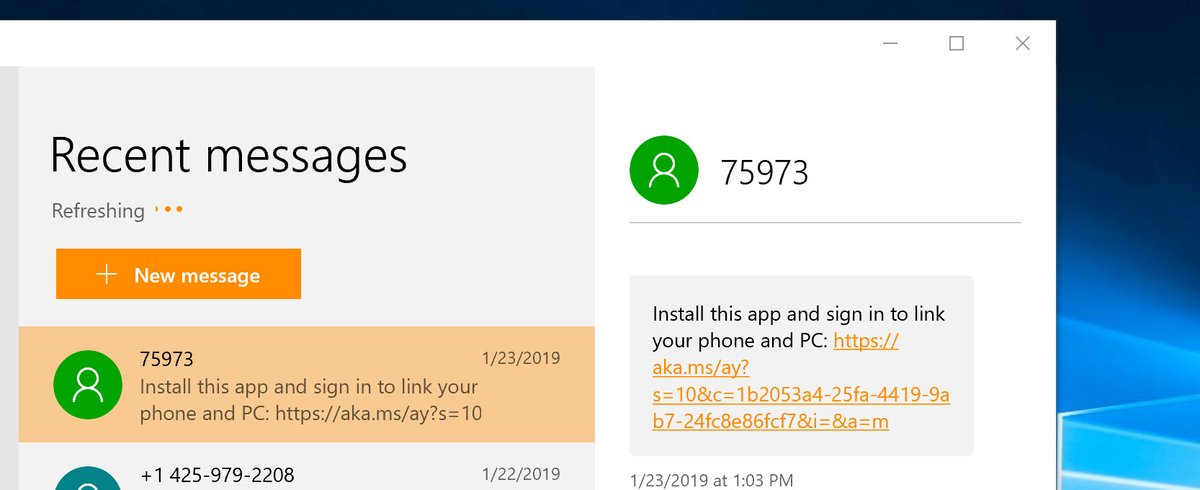The image size is (1200, 490).
Task: Click the large contact avatar in conversation header
Action: click(662, 171)
